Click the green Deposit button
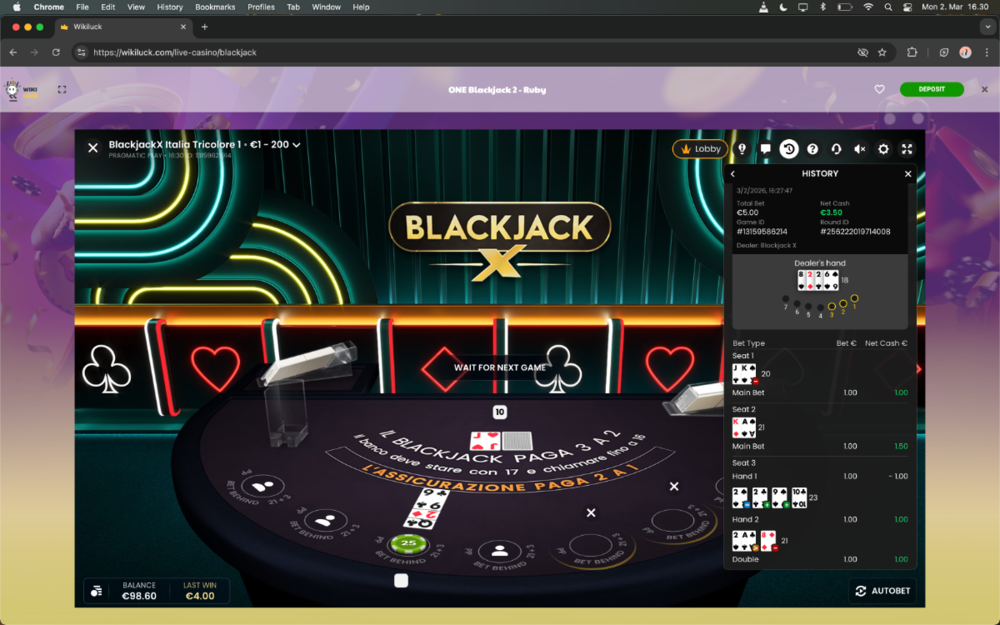This screenshot has height=625, width=1000. click(931, 89)
